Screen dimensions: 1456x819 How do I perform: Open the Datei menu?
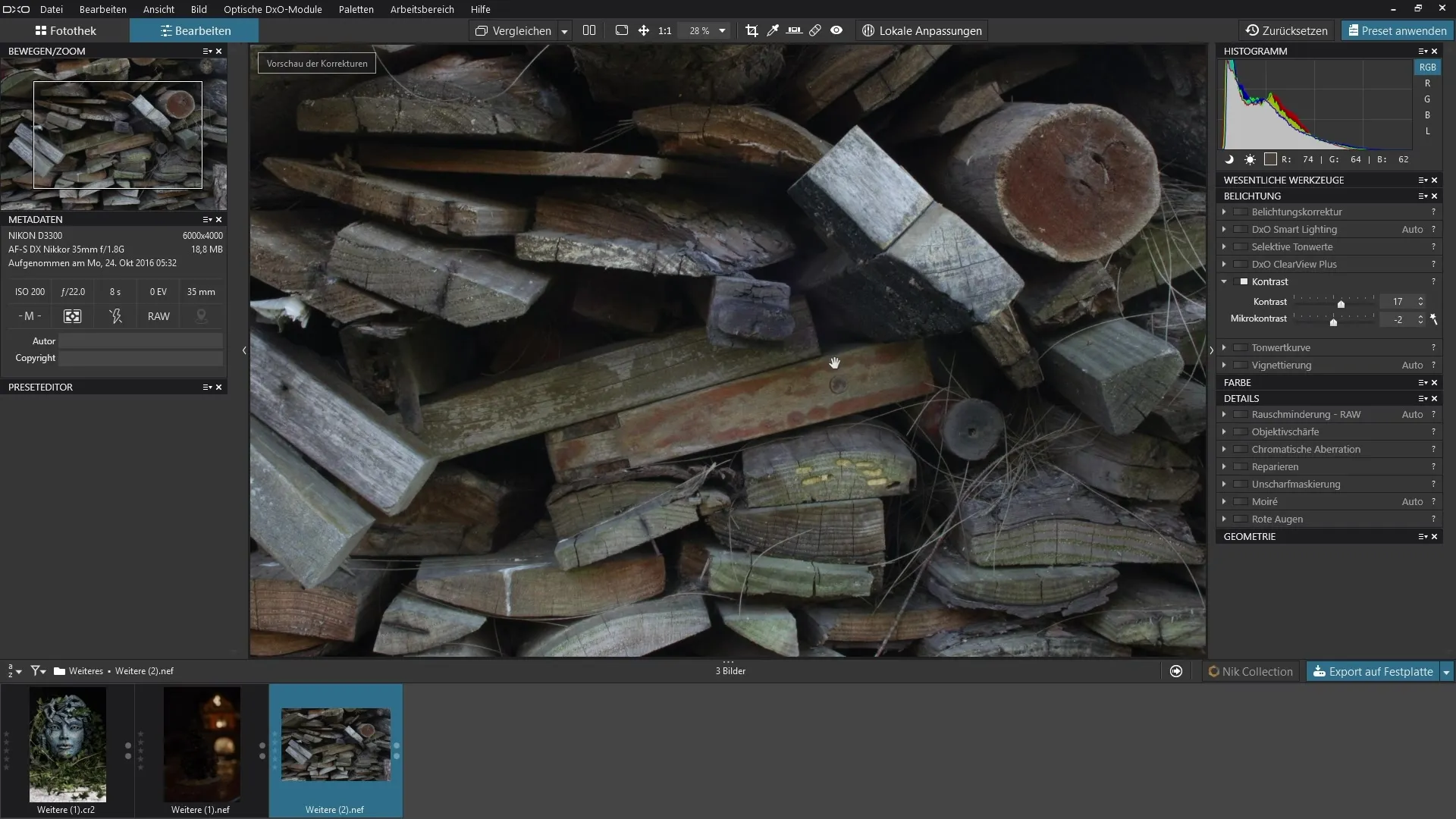pos(52,9)
